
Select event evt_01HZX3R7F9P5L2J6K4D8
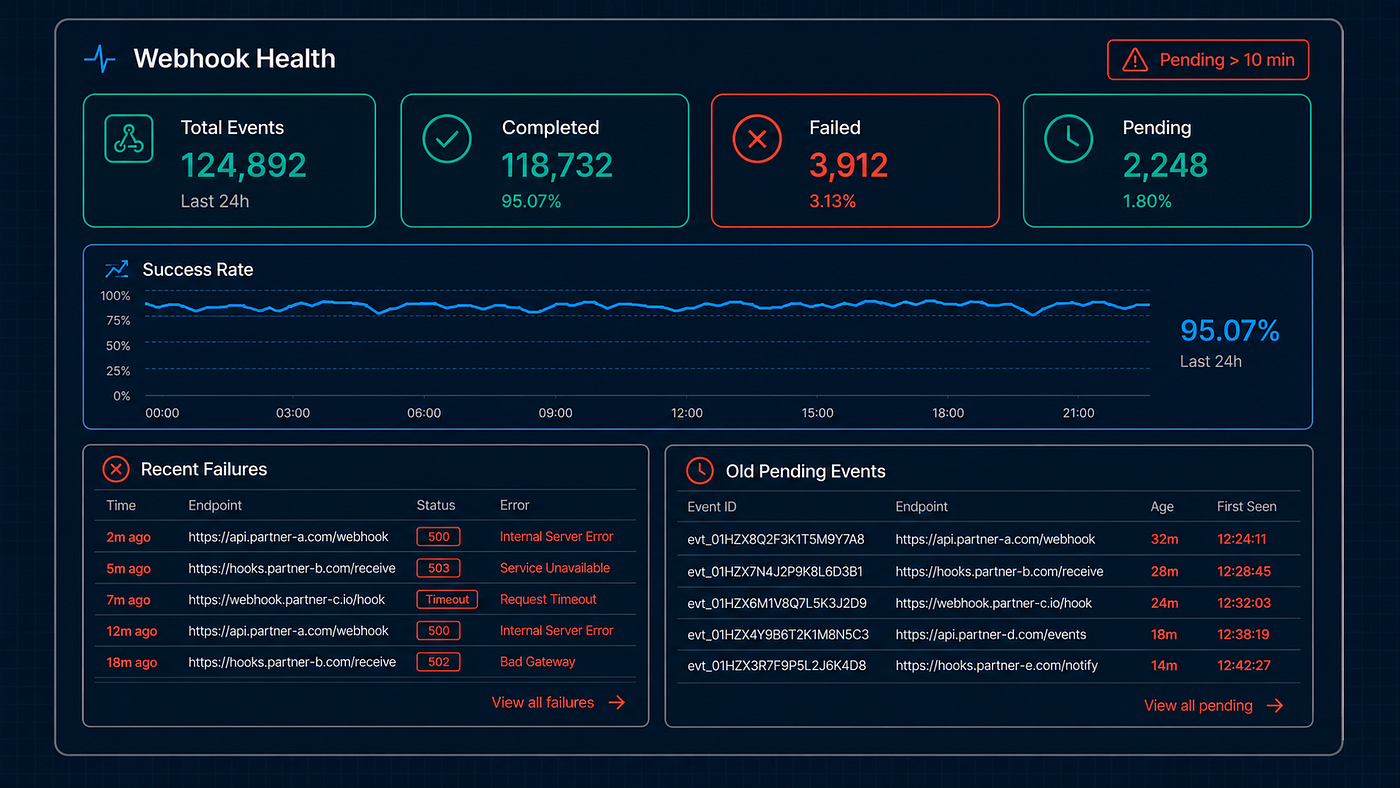tap(777, 665)
